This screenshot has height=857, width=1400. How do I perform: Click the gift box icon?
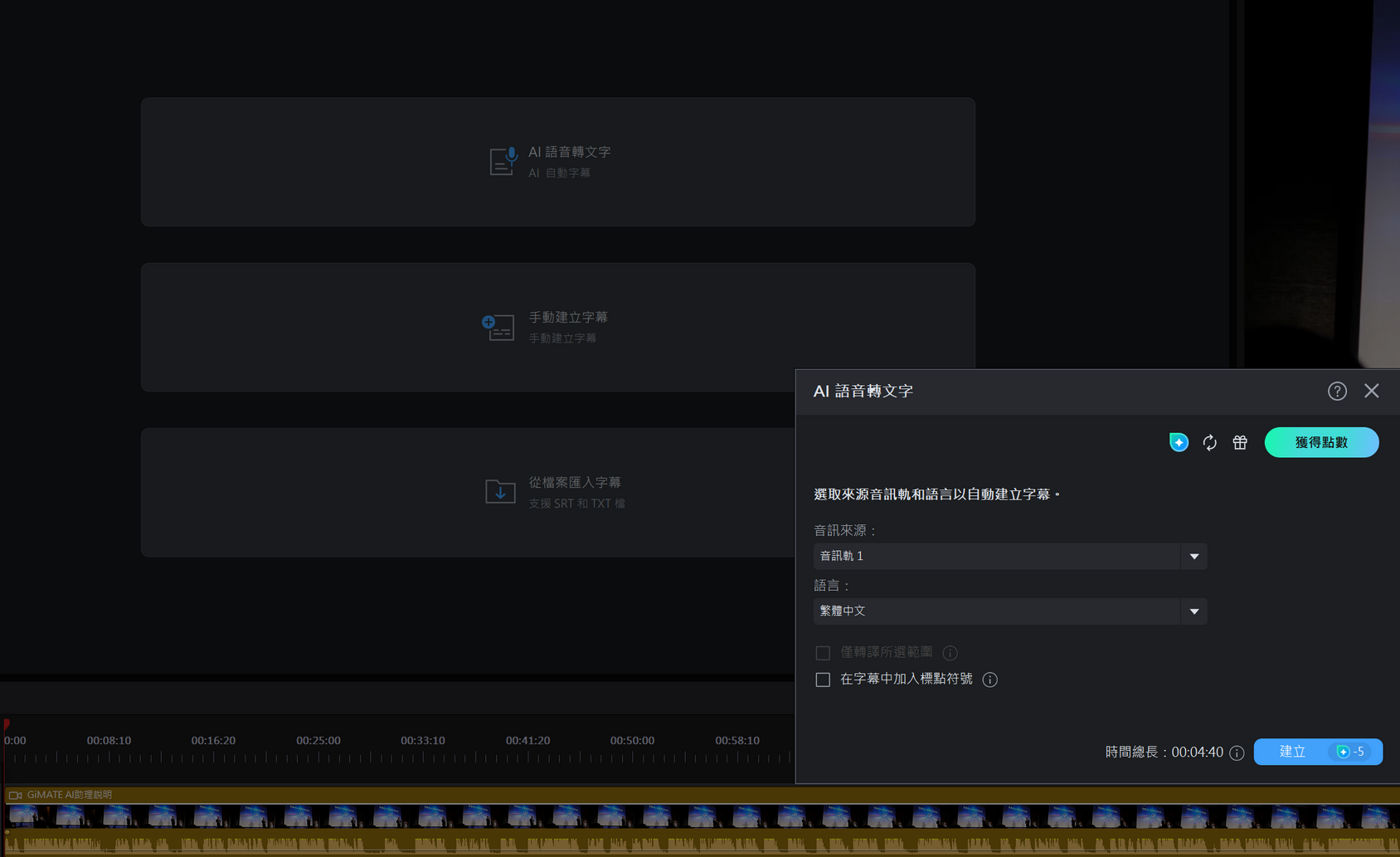coord(1240,443)
